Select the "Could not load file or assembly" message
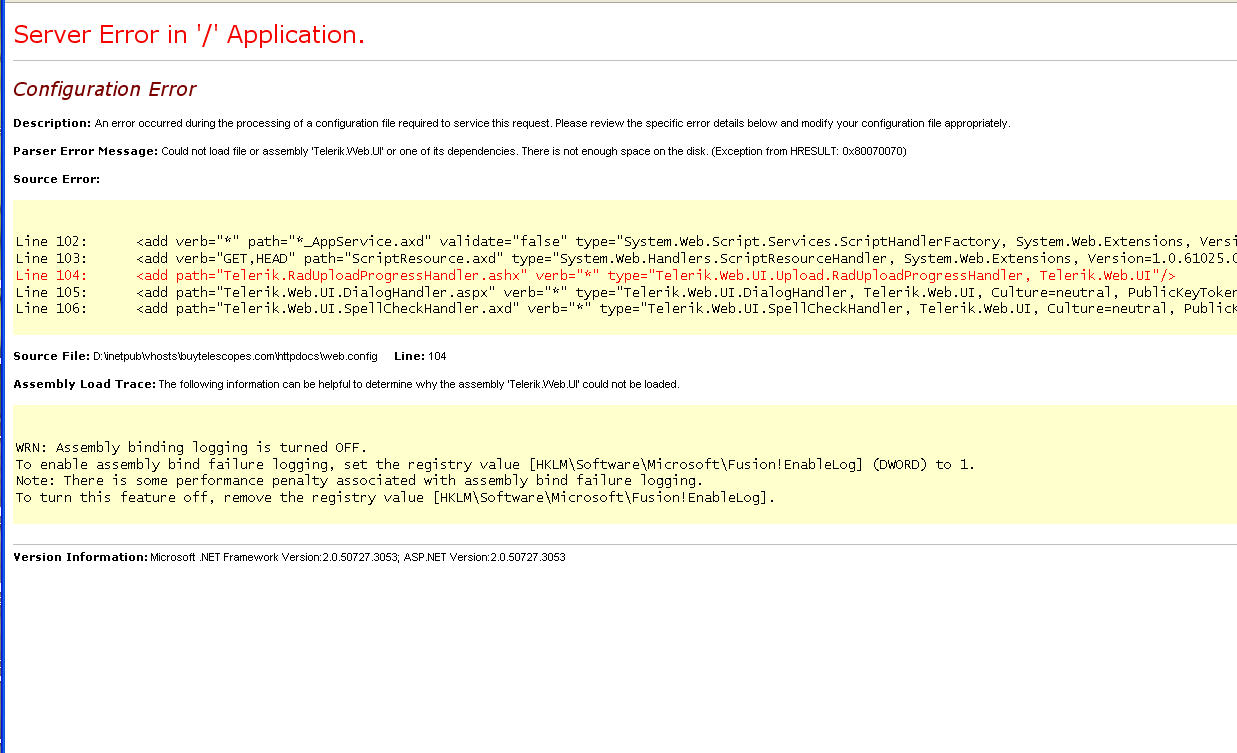 [534, 151]
